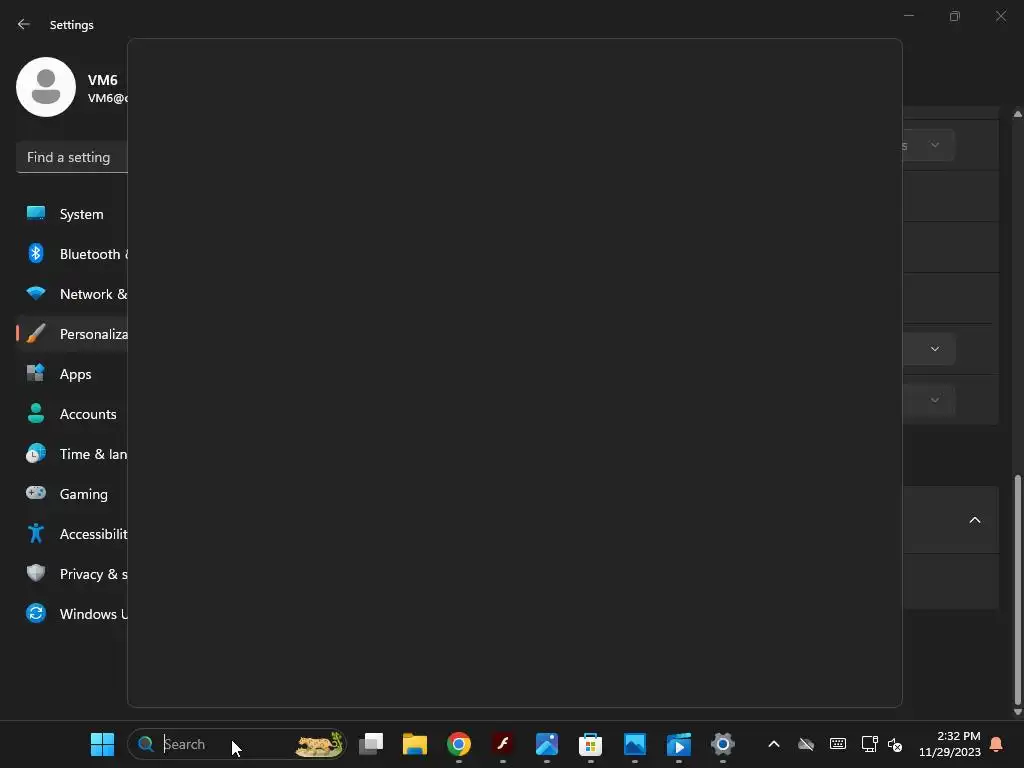Image resolution: width=1024 pixels, height=768 pixels.
Task: Show hidden system tray icons
Action: click(774, 744)
